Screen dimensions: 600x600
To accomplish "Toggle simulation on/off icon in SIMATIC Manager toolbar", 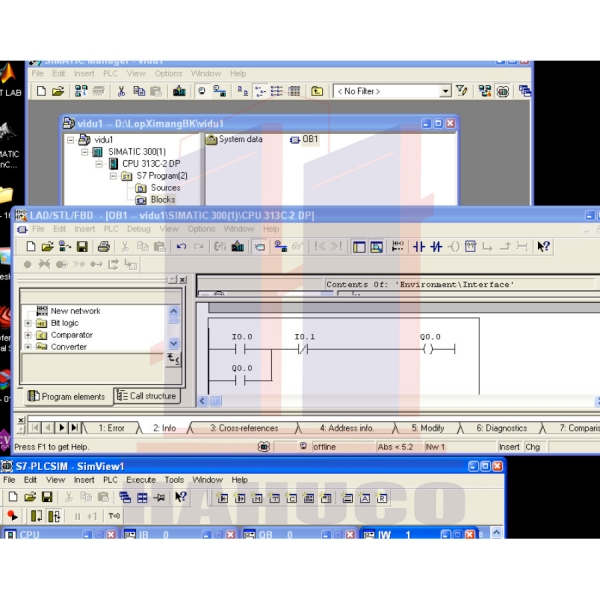I will coord(503,91).
